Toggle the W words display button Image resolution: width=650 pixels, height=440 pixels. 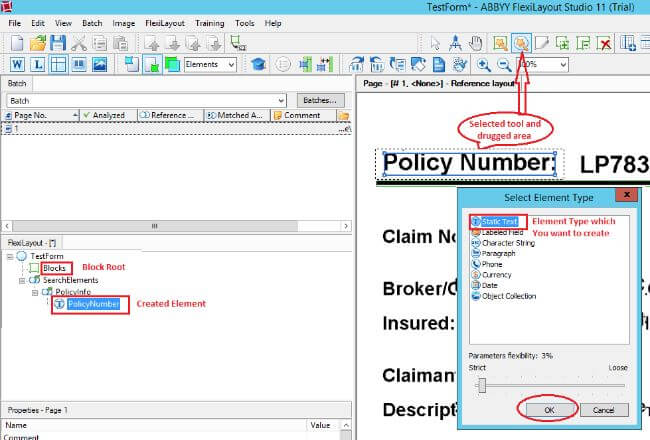(x=17, y=64)
